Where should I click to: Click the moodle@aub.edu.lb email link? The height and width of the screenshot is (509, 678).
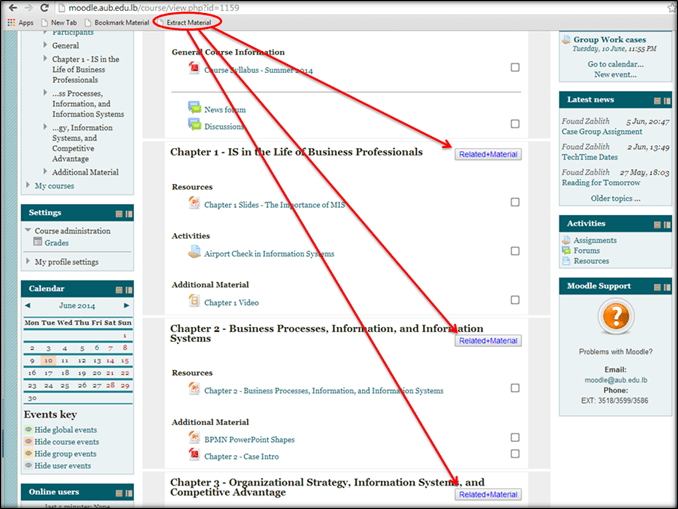pyautogui.click(x=616, y=380)
